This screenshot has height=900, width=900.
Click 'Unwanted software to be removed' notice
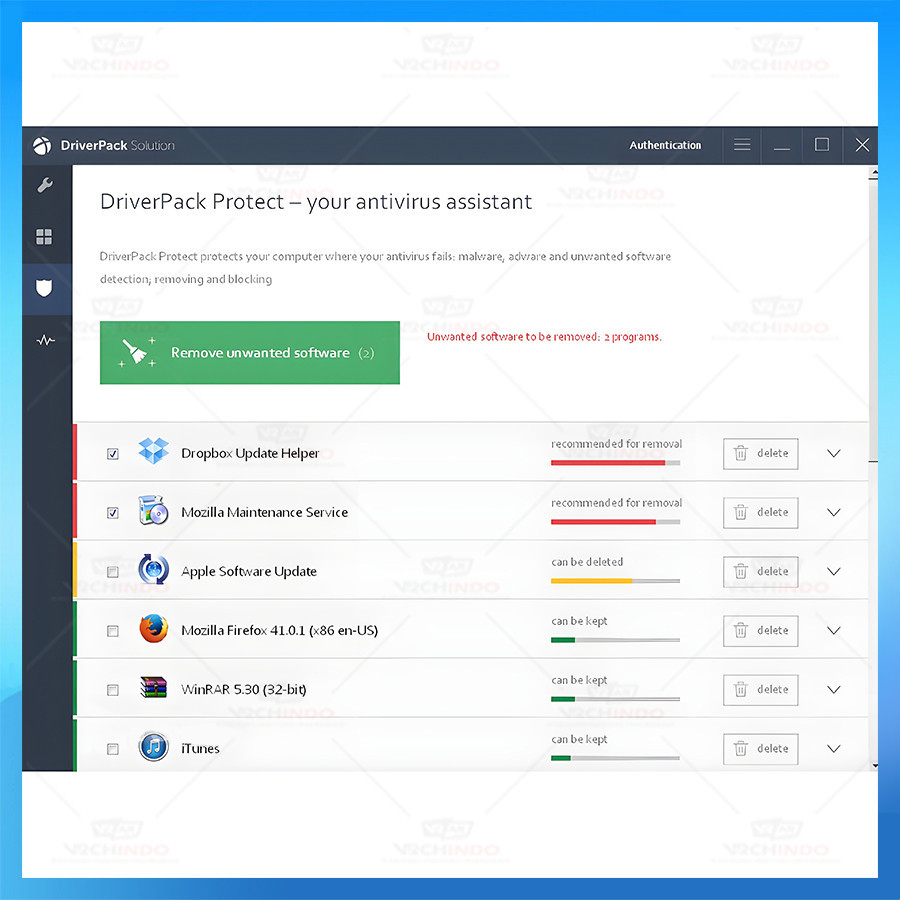pyautogui.click(x=544, y=337)
